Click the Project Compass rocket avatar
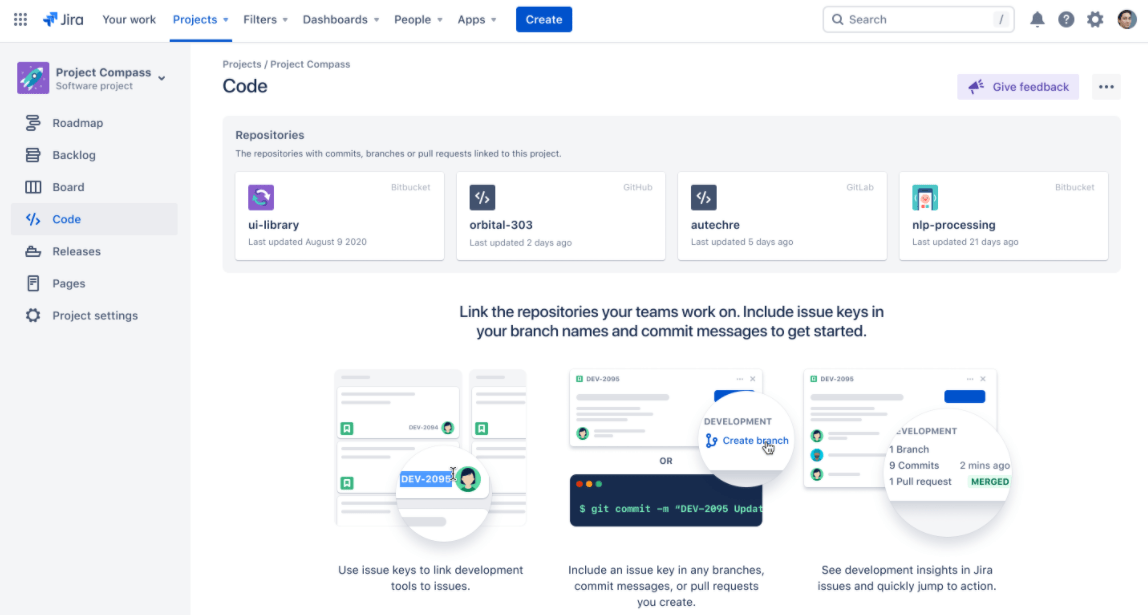The image size is (1148, 615). click(33, 78)
